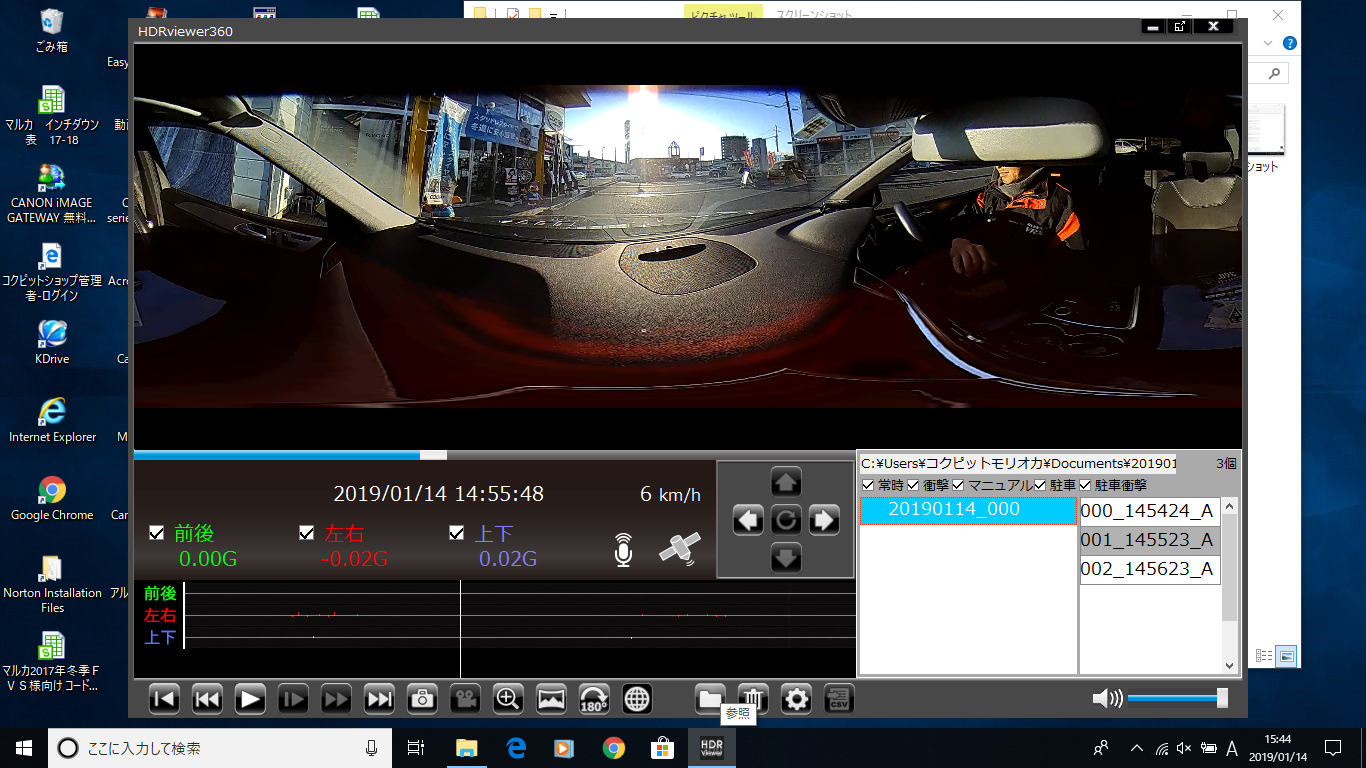Export data with the CSV icon

(x=839, y=698)
